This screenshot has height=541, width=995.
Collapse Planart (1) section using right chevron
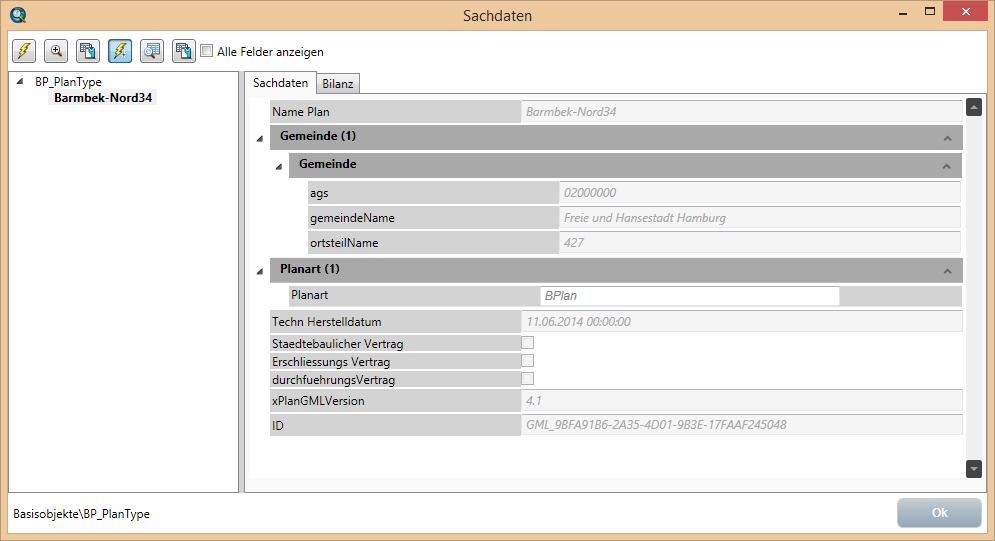947,271
